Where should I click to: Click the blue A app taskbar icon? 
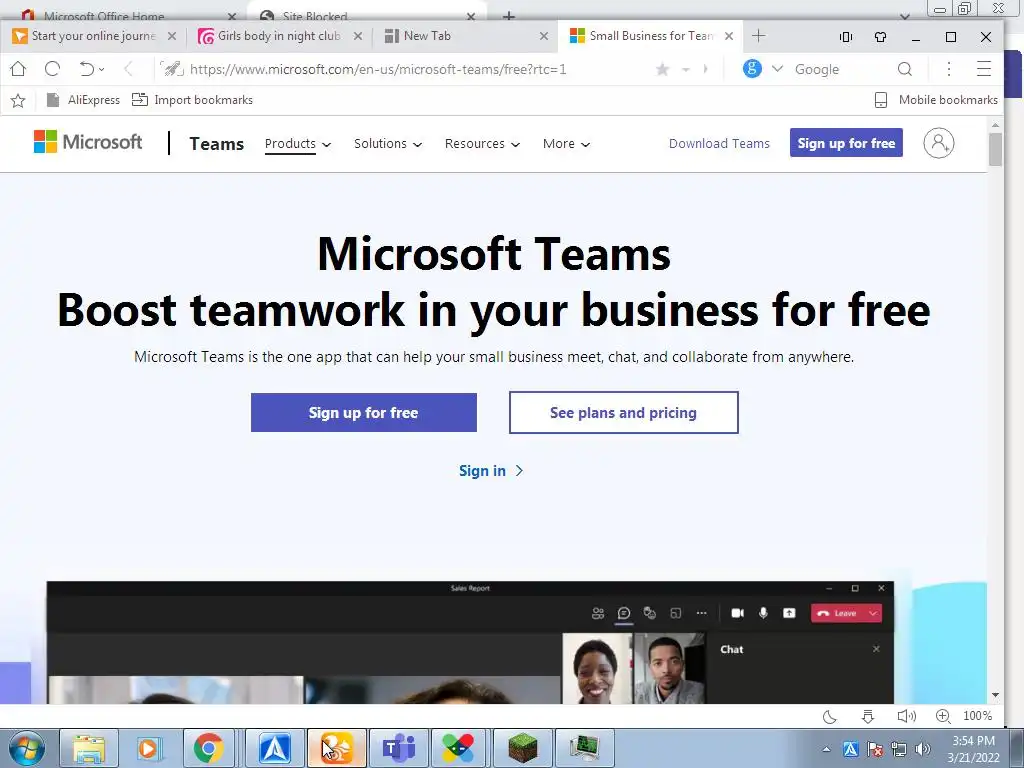tap(275, 748)
